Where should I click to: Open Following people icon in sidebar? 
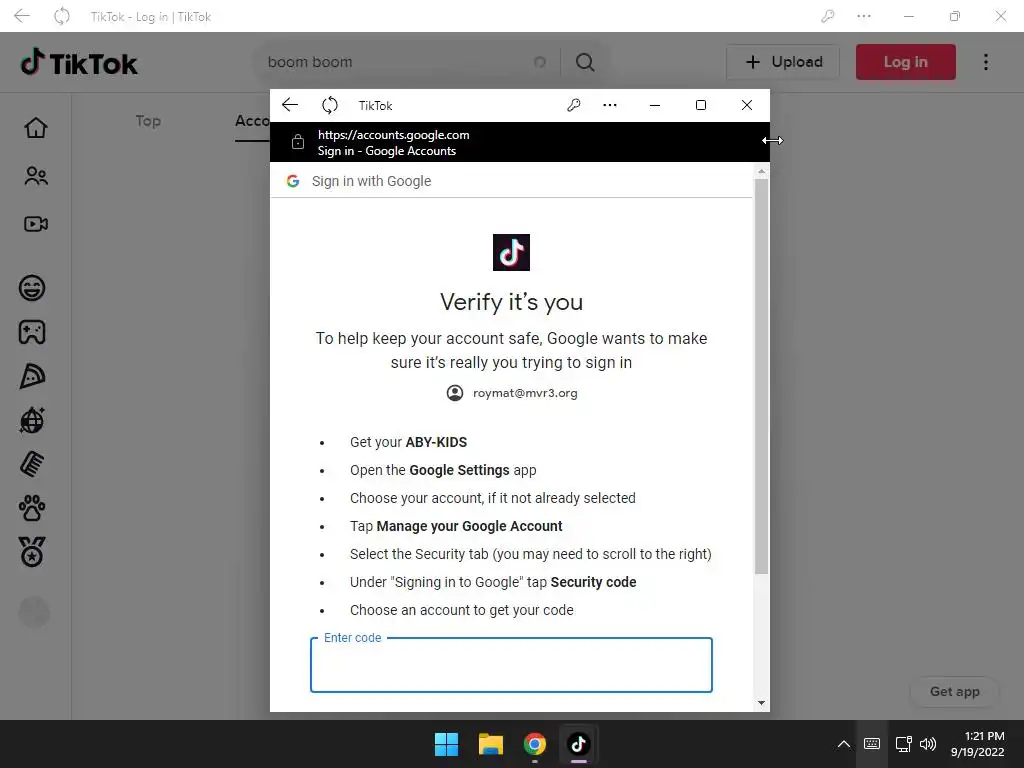pyautogui.click(x=36, y=176)
